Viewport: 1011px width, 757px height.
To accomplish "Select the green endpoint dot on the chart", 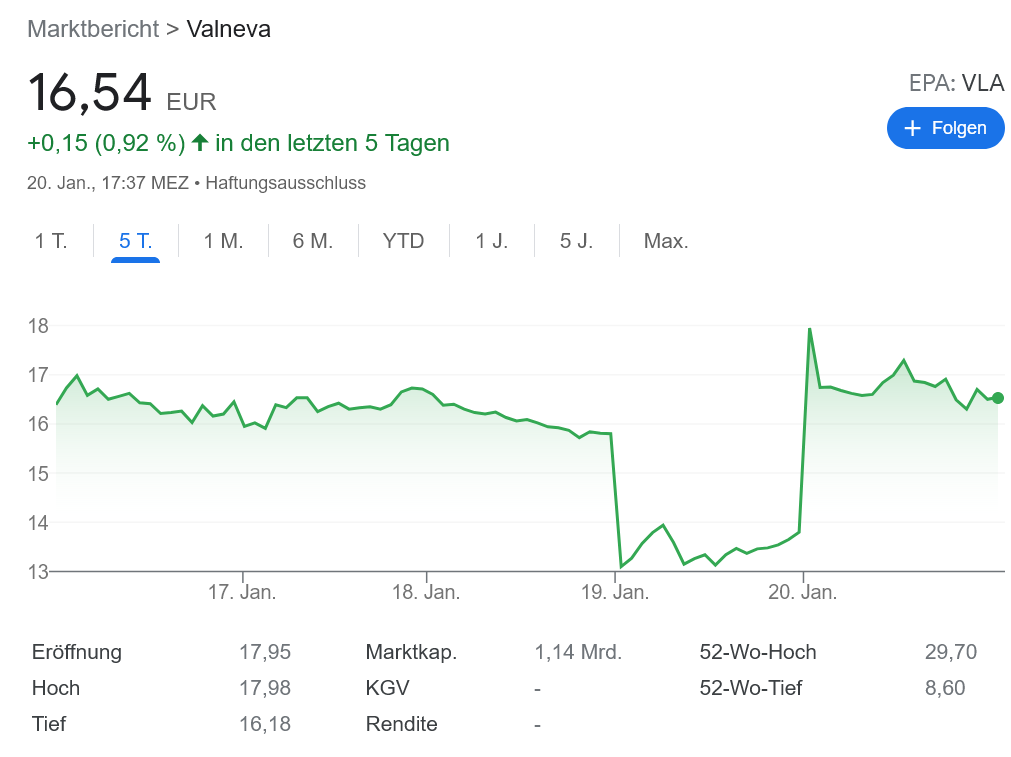I will point(996,398).
